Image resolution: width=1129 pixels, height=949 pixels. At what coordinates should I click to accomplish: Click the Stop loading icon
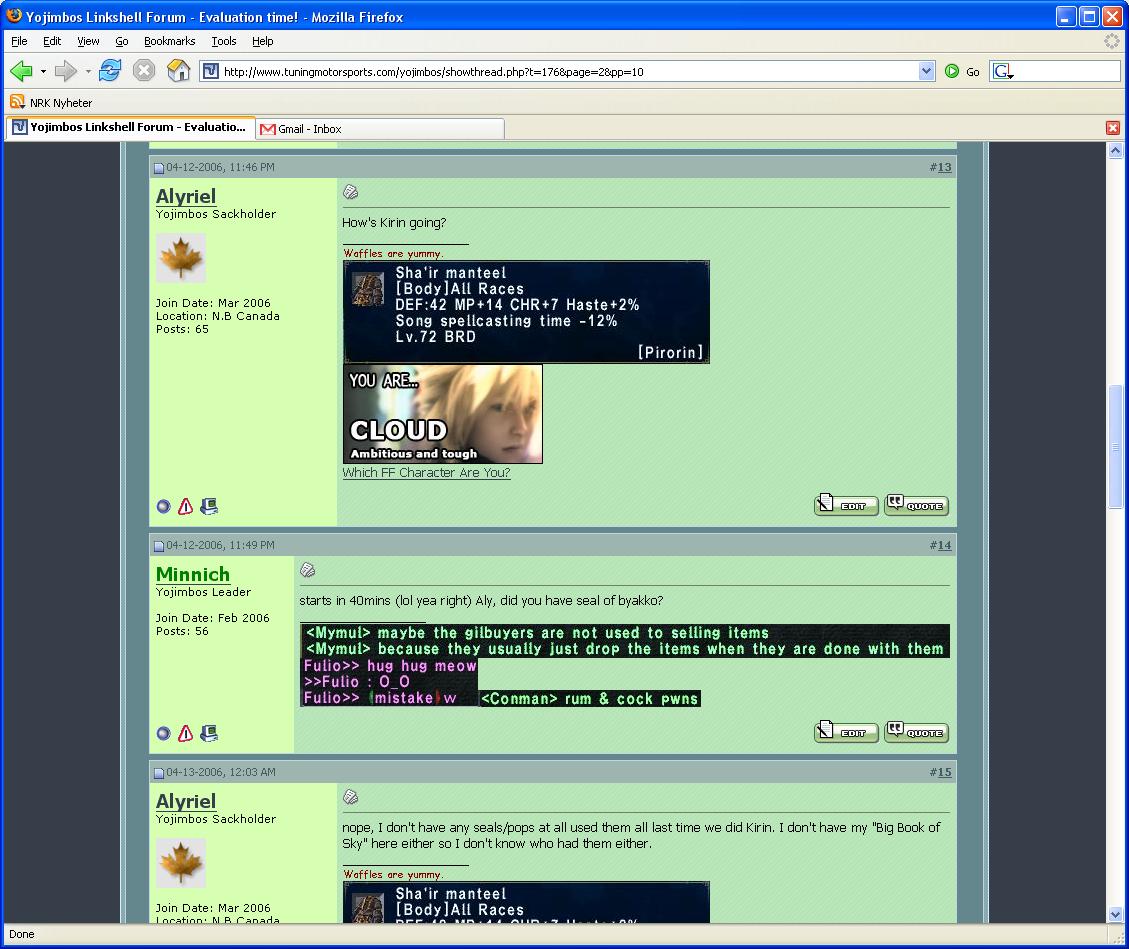click(144, 71)
